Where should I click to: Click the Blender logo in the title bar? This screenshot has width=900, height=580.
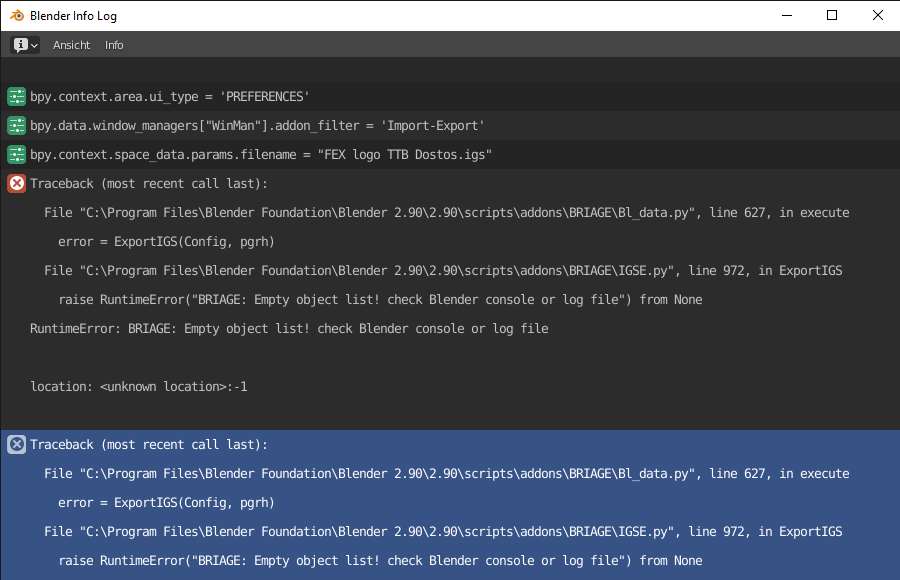pos(17,16)
